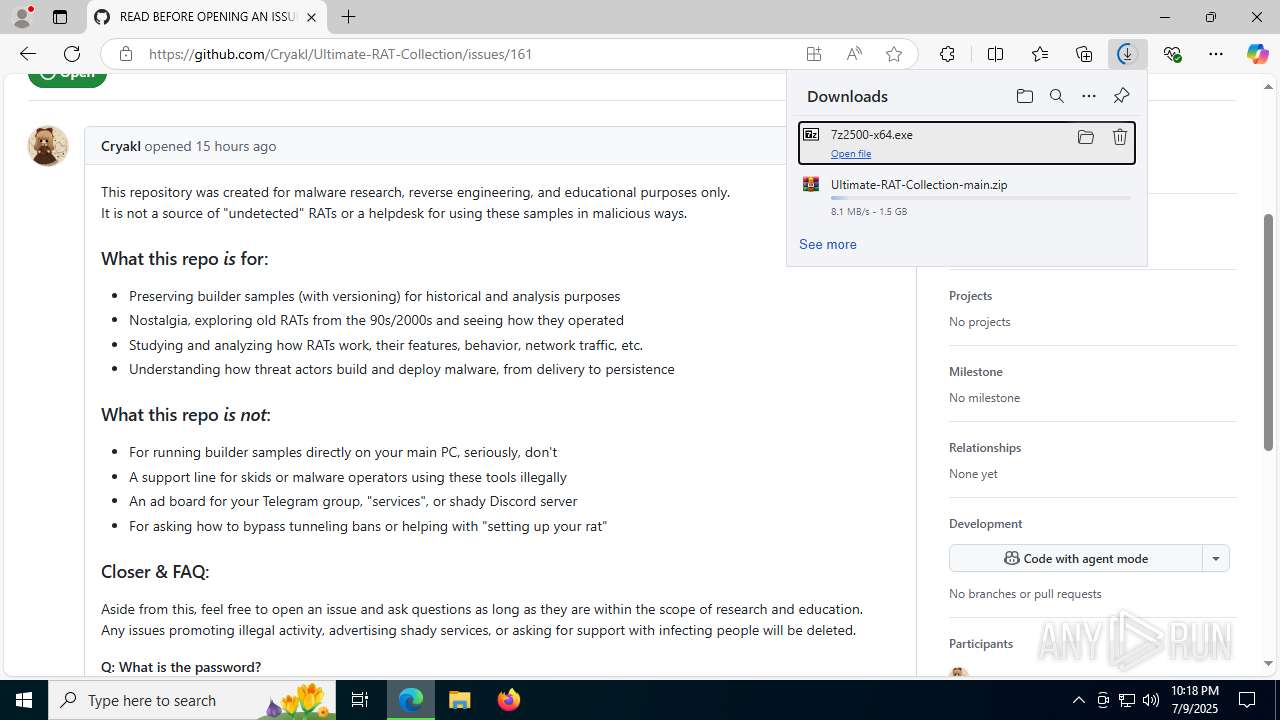Select the 7z2500-x64.exe download item
1280x720 pixels.
[x=967, y=143]
